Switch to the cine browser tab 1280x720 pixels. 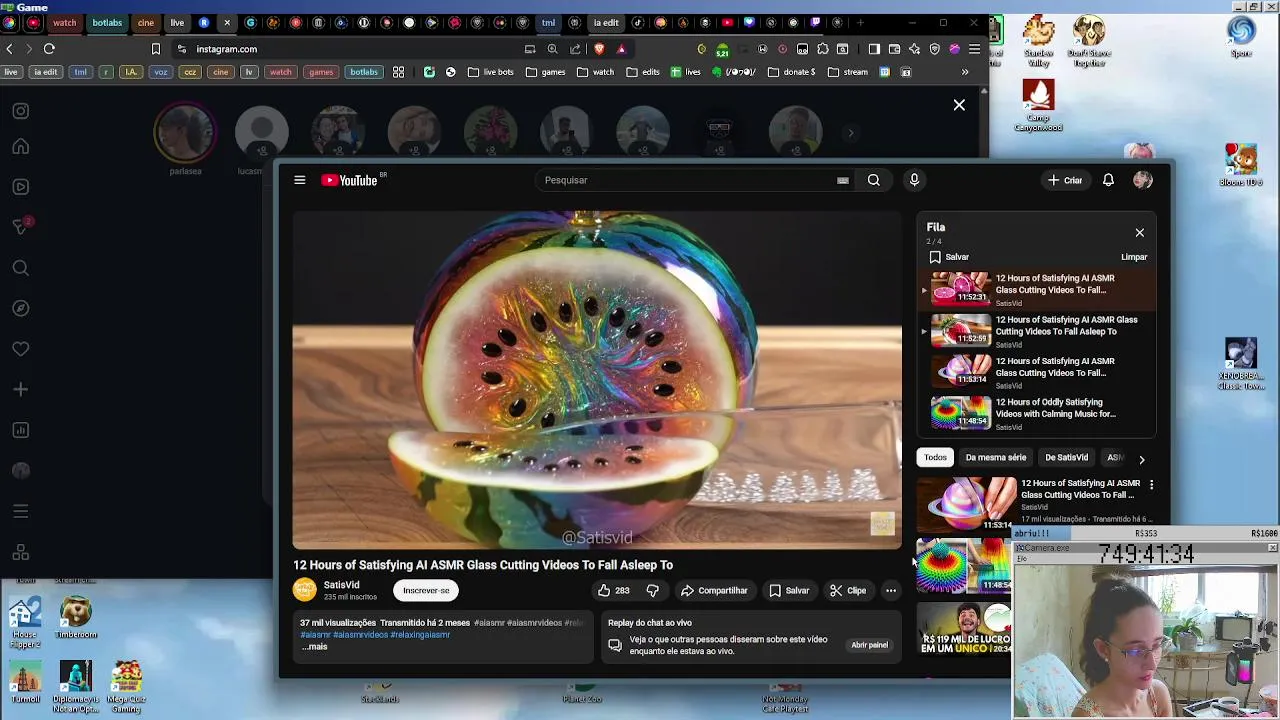coord(146,22)
